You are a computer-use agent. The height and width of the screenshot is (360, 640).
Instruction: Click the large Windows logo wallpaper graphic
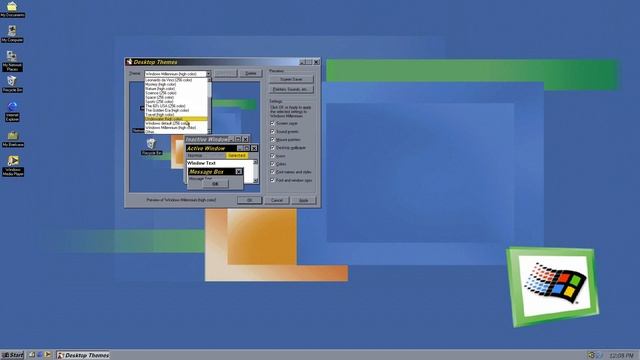[x=553, y=287]
